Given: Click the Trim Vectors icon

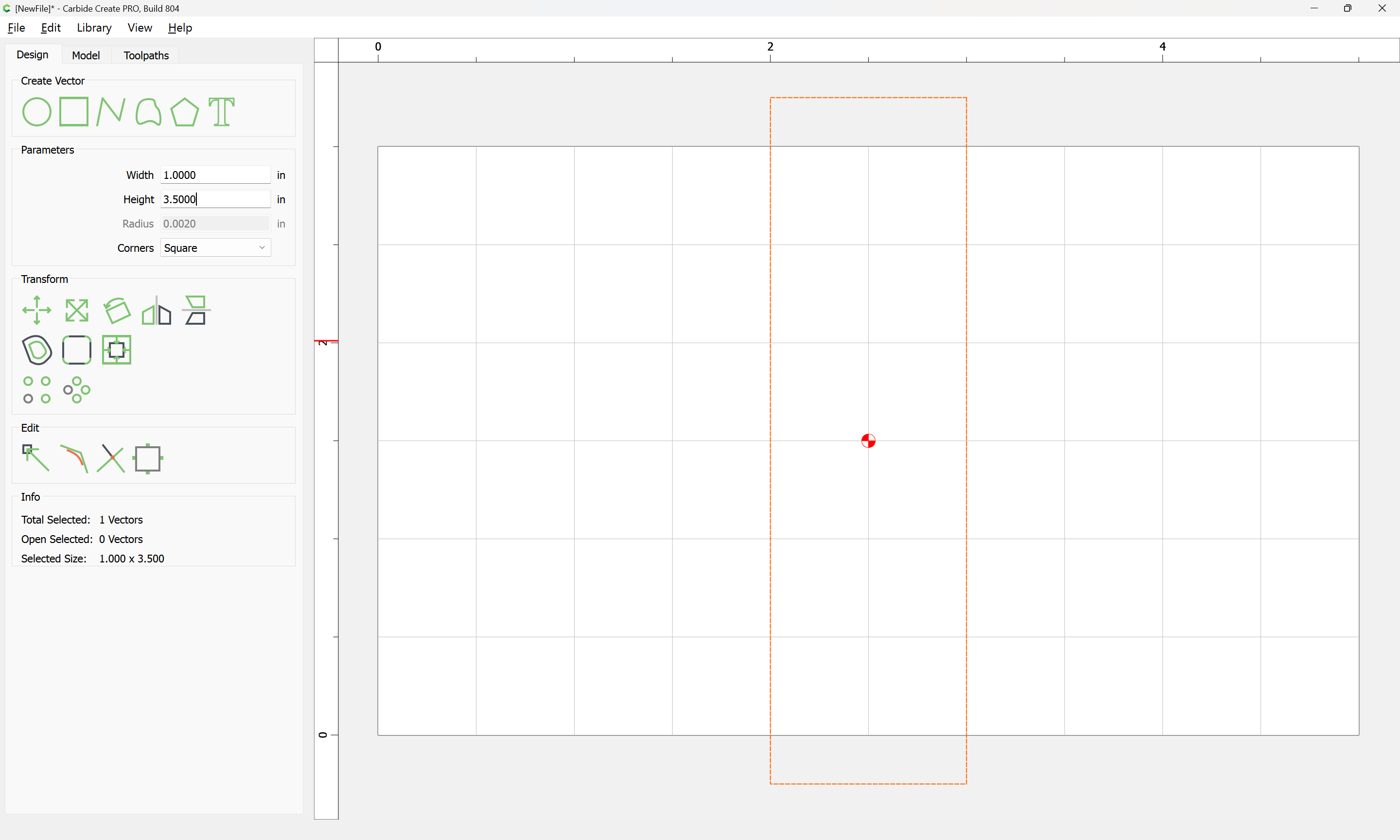Looking at the screenshot, I should 110,458.
